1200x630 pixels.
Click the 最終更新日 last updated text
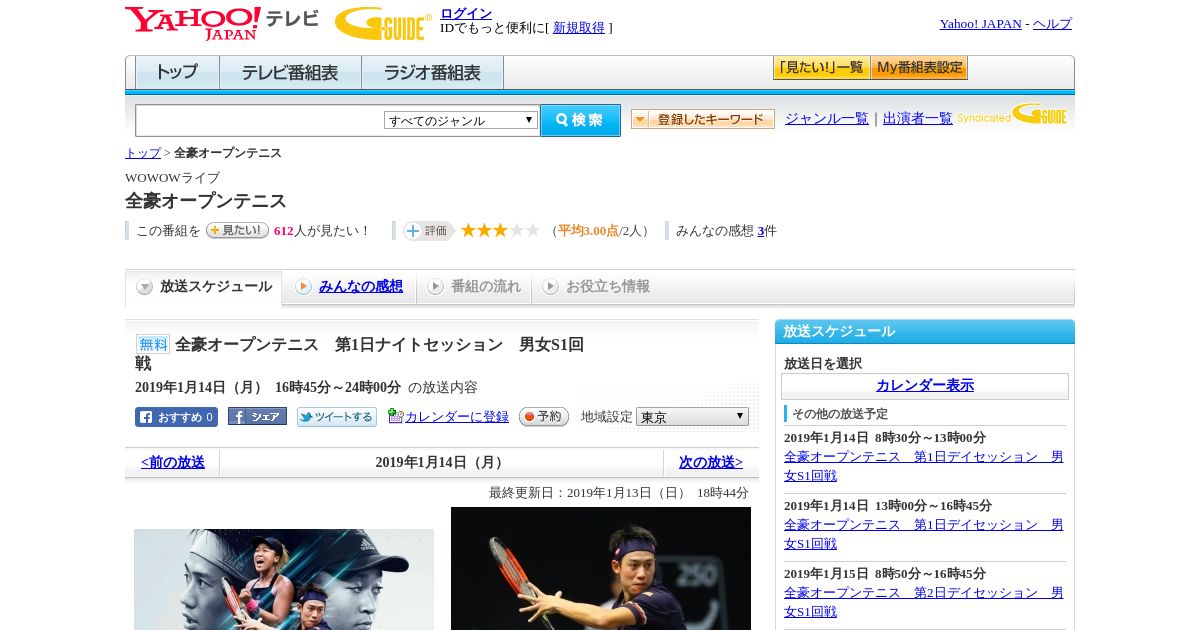[618, 493]
